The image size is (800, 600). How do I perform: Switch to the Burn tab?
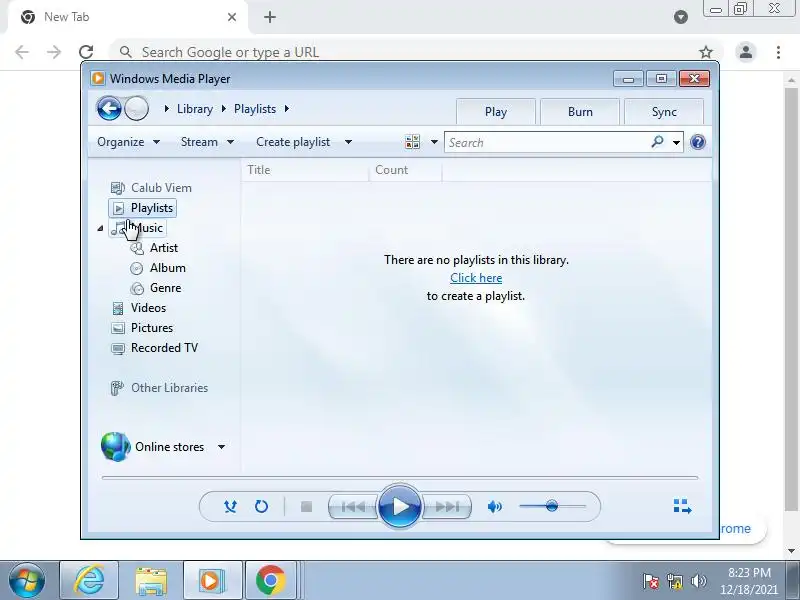pos(580,112)
